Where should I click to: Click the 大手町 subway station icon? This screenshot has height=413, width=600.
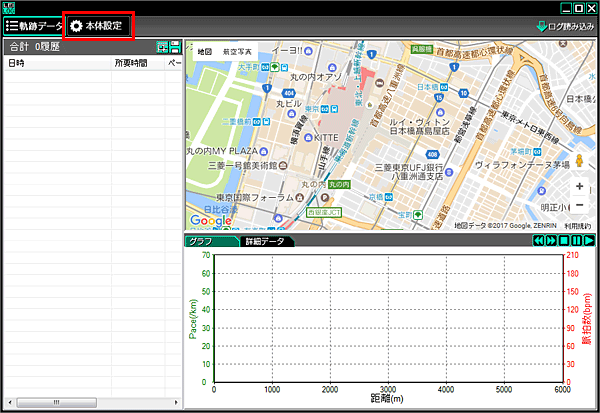coord(265,67)
